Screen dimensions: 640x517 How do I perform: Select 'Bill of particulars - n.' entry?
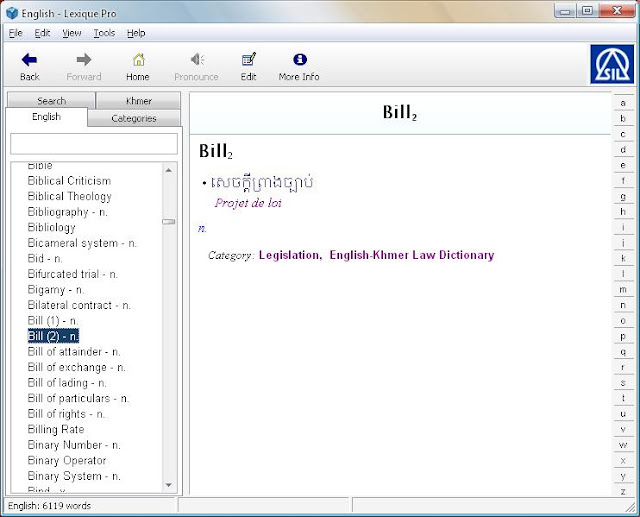pyautogui.click(x=78, y=398)
